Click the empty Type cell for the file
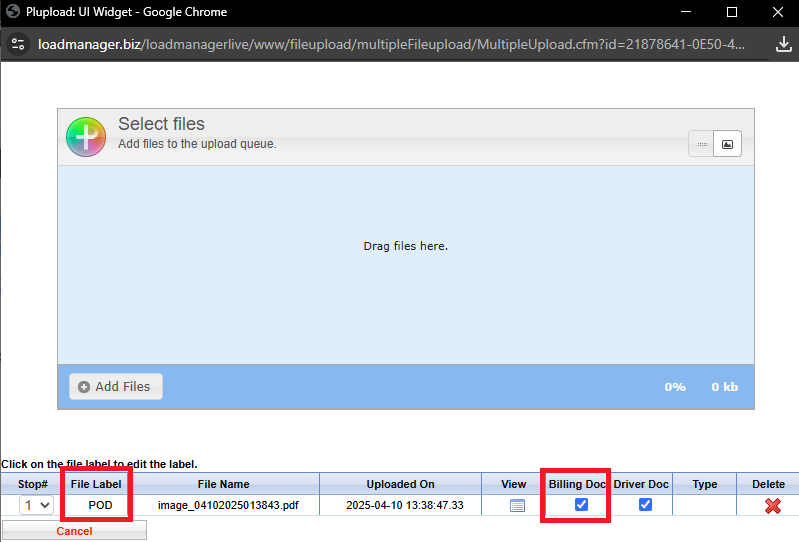This screenshot has height=542, width=799. click(705, 506)
